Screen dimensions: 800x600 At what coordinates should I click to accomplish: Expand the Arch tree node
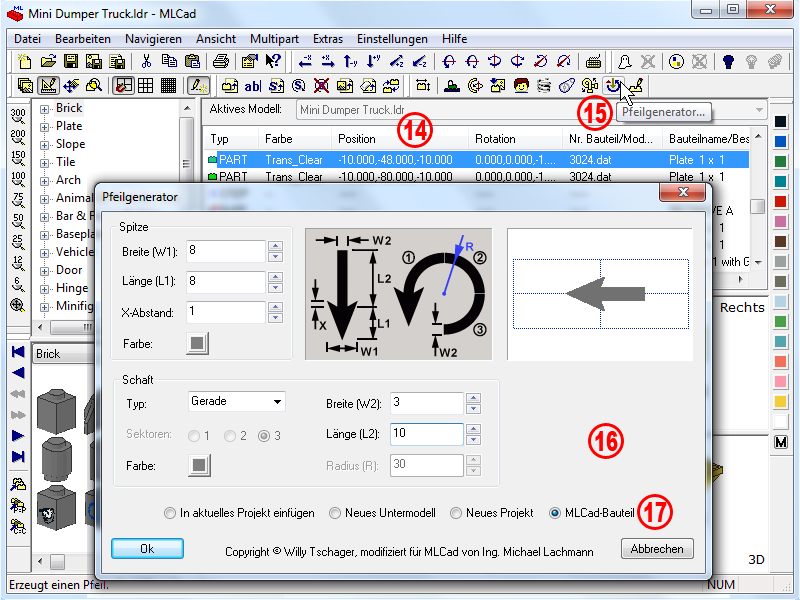click(44, 181)
